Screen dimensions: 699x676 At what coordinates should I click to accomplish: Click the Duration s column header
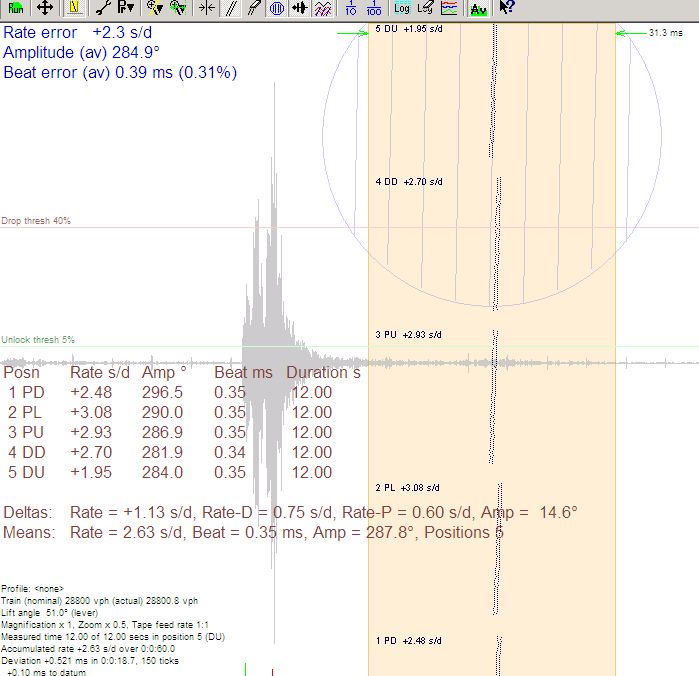323,372
